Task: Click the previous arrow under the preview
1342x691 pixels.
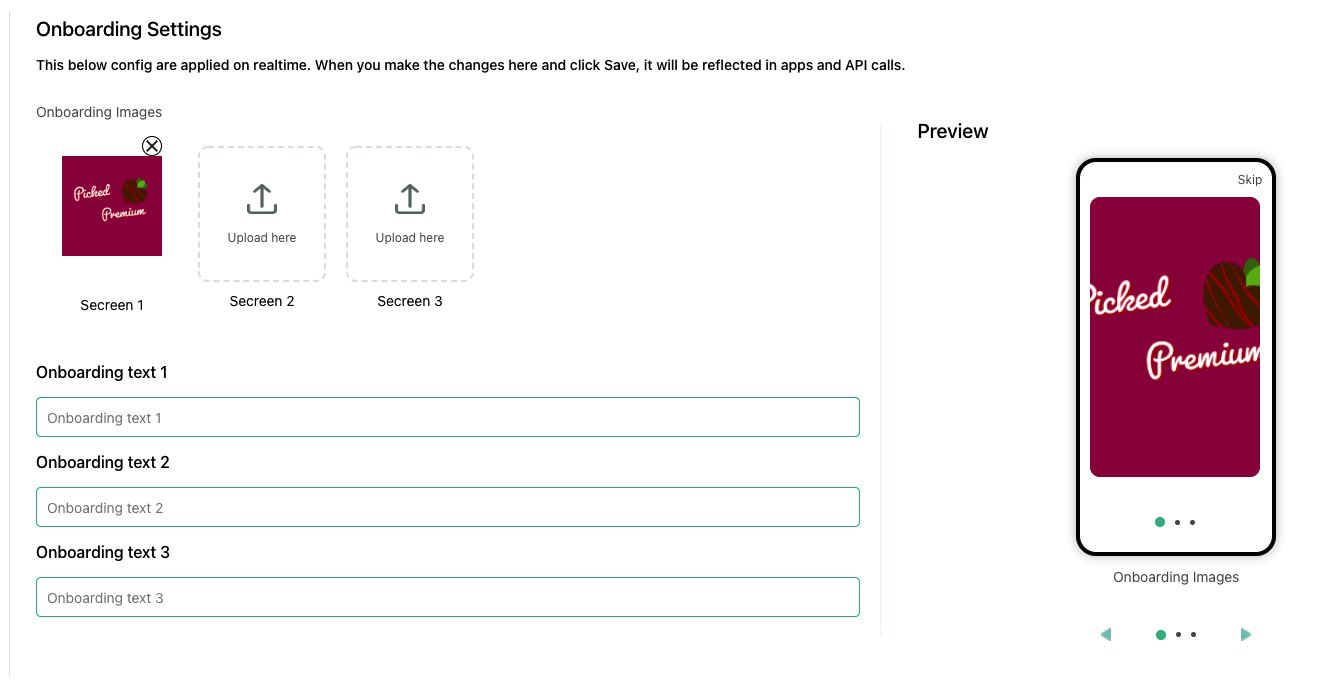Action: (x=1105, y=634)
